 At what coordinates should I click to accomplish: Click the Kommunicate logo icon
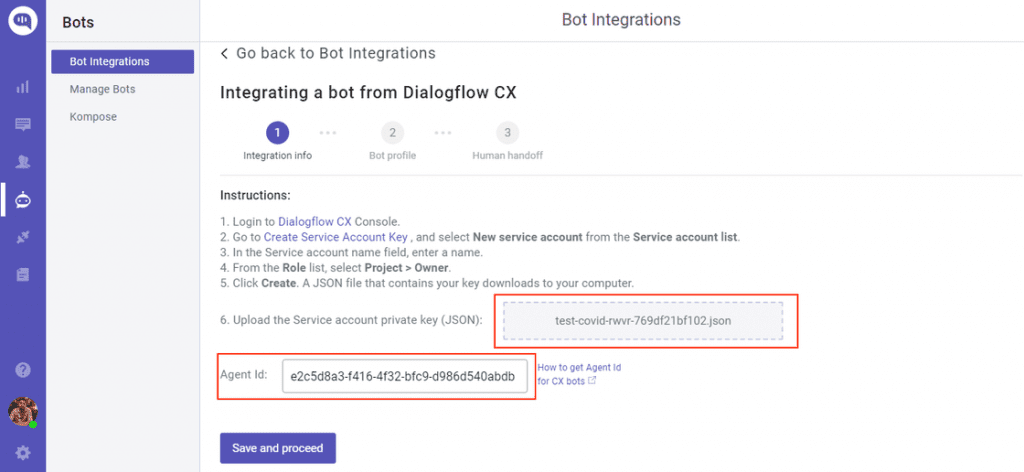[x=22, y=20]
